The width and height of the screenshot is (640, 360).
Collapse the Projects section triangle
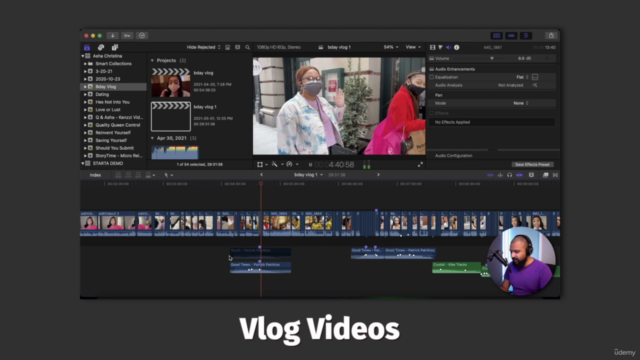pos(153,60)
